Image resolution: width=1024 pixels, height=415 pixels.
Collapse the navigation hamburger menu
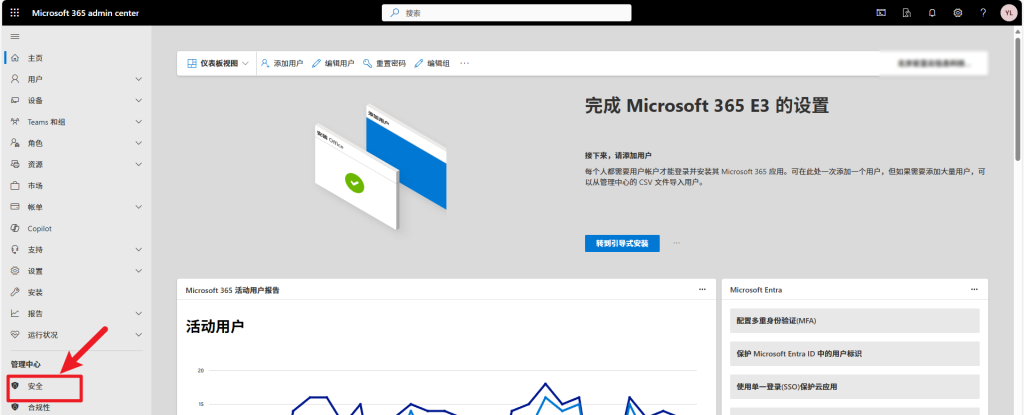(14, 36)
